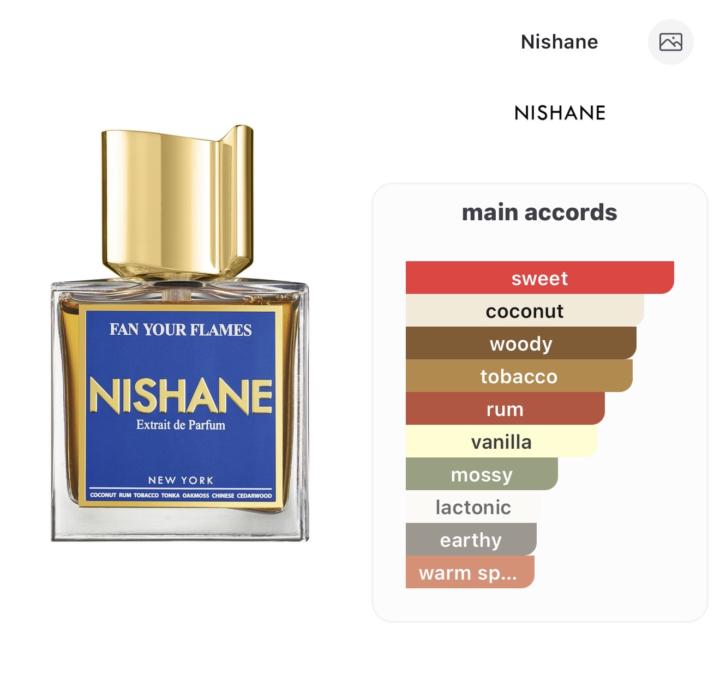720x675 pixels.
Task: Pick the lactonic accord bar
Action: tap(473, 506)
